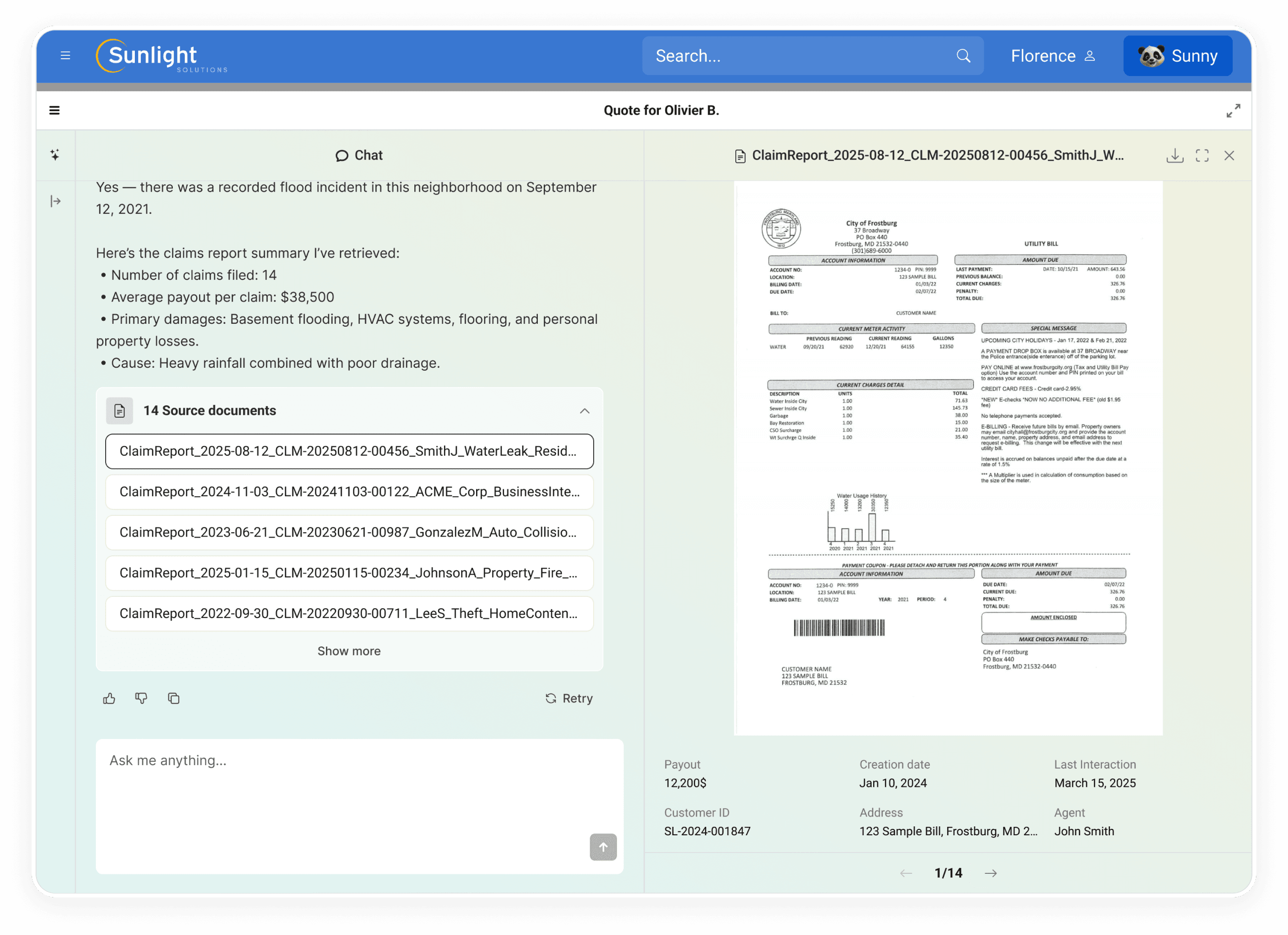Send the chat message arrow button

(603, 847)
